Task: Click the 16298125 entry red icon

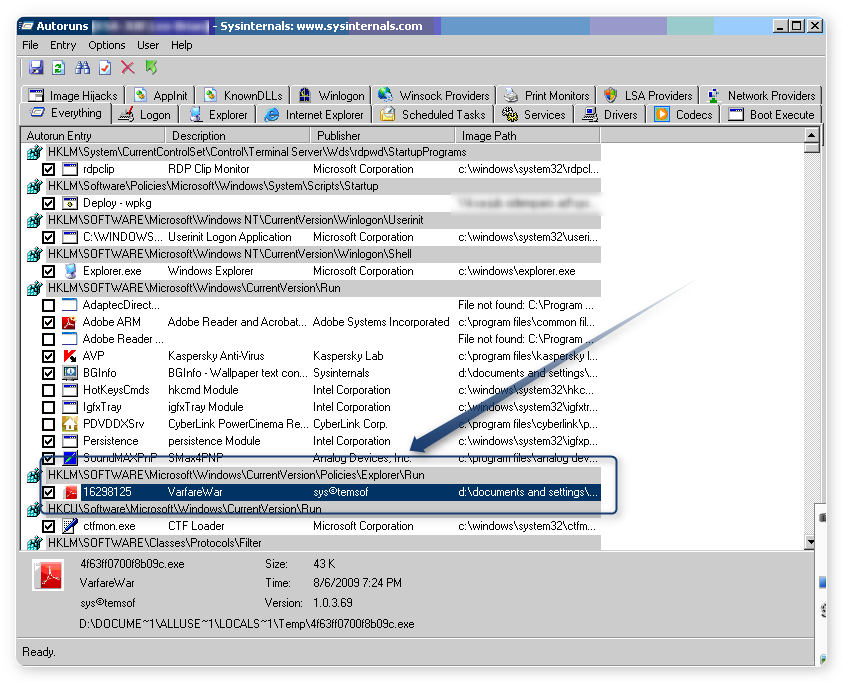Action: click(x=69, y=492)
